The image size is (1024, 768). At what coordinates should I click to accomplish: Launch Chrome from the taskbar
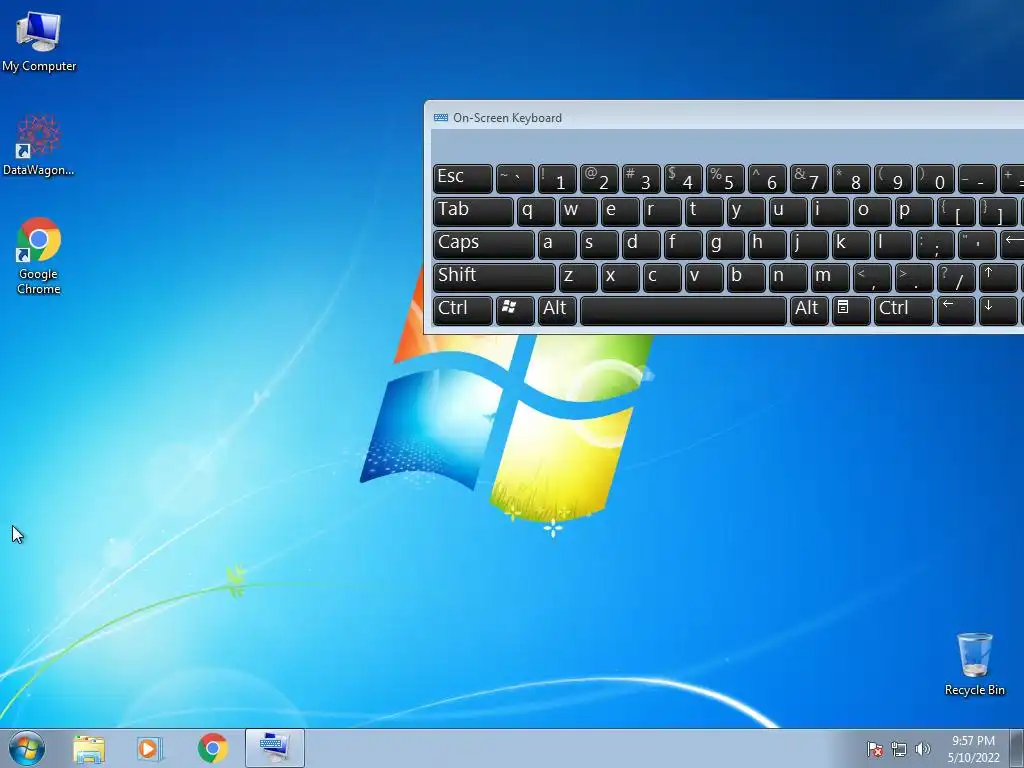(x=212, y=748)
